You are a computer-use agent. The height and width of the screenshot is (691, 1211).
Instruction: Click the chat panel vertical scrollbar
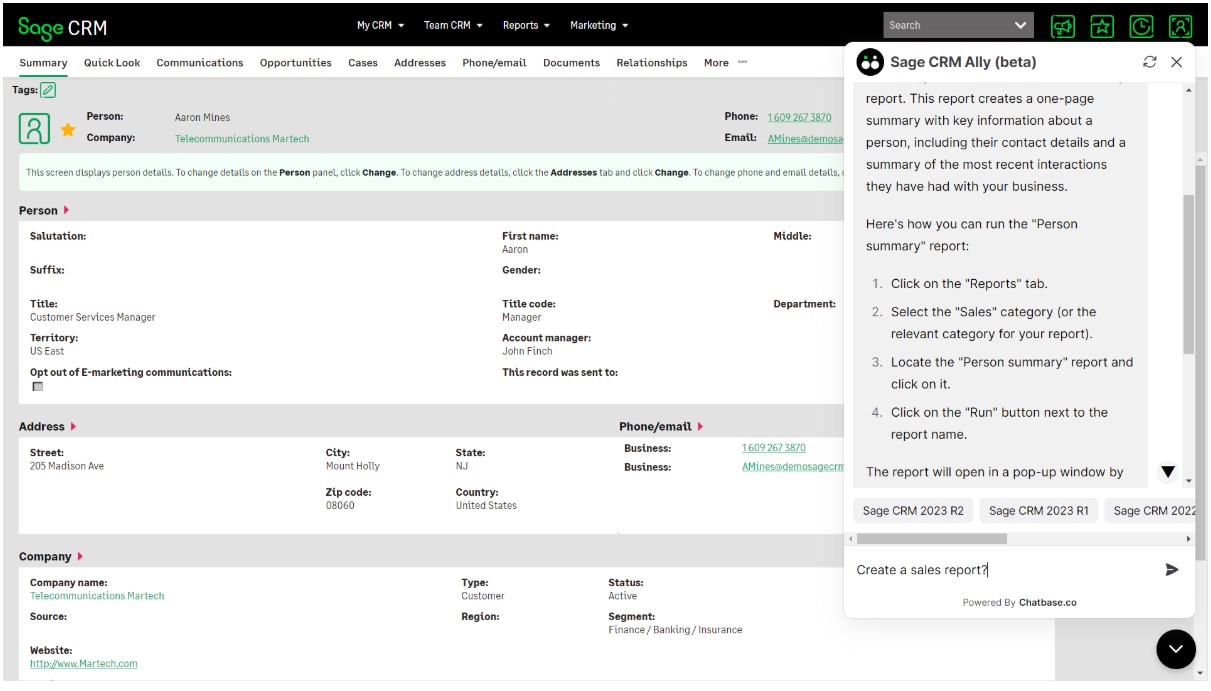tap(1188, 275)
